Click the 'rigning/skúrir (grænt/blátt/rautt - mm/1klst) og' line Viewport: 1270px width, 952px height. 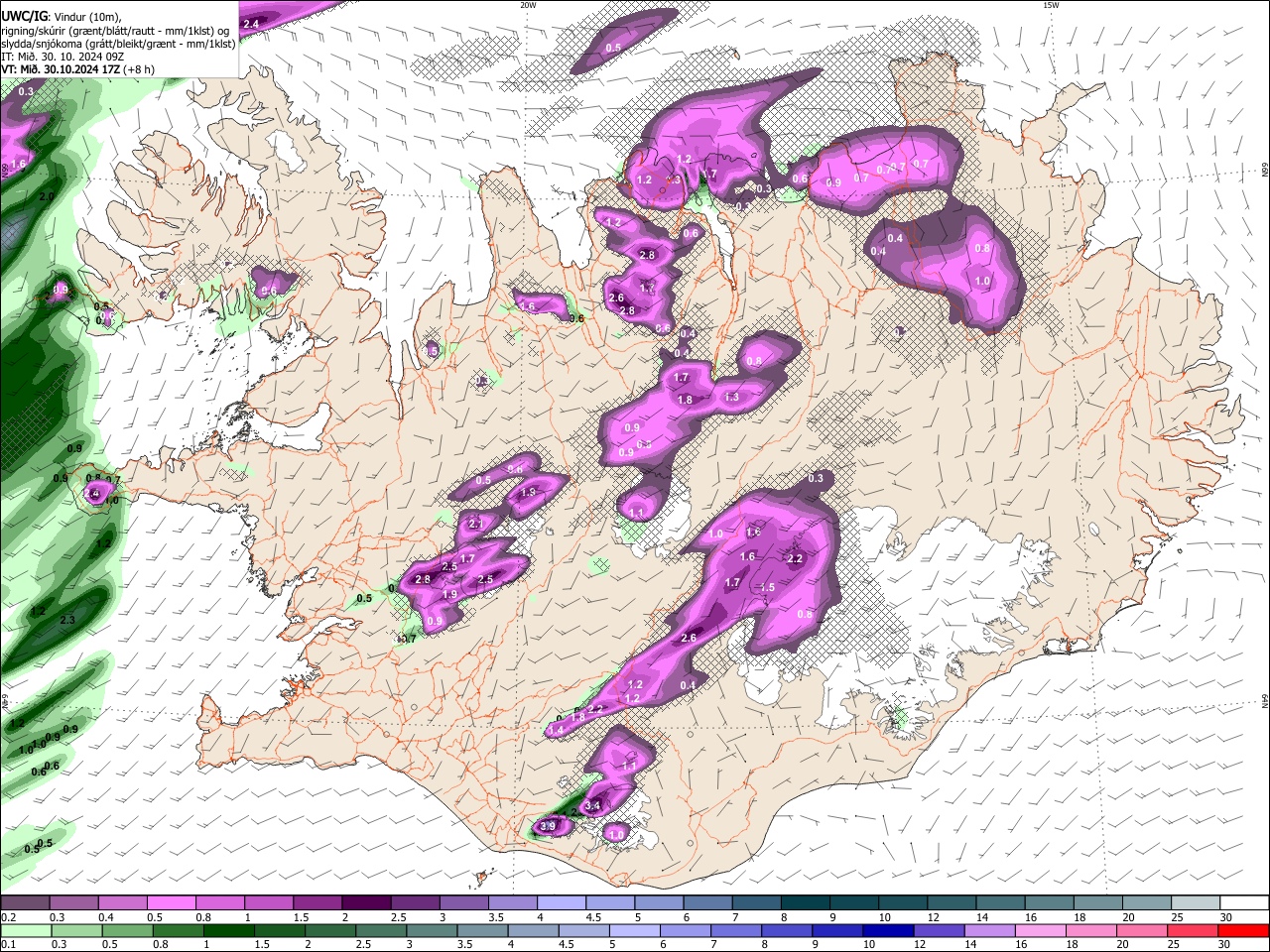click(x=115, y=31)
